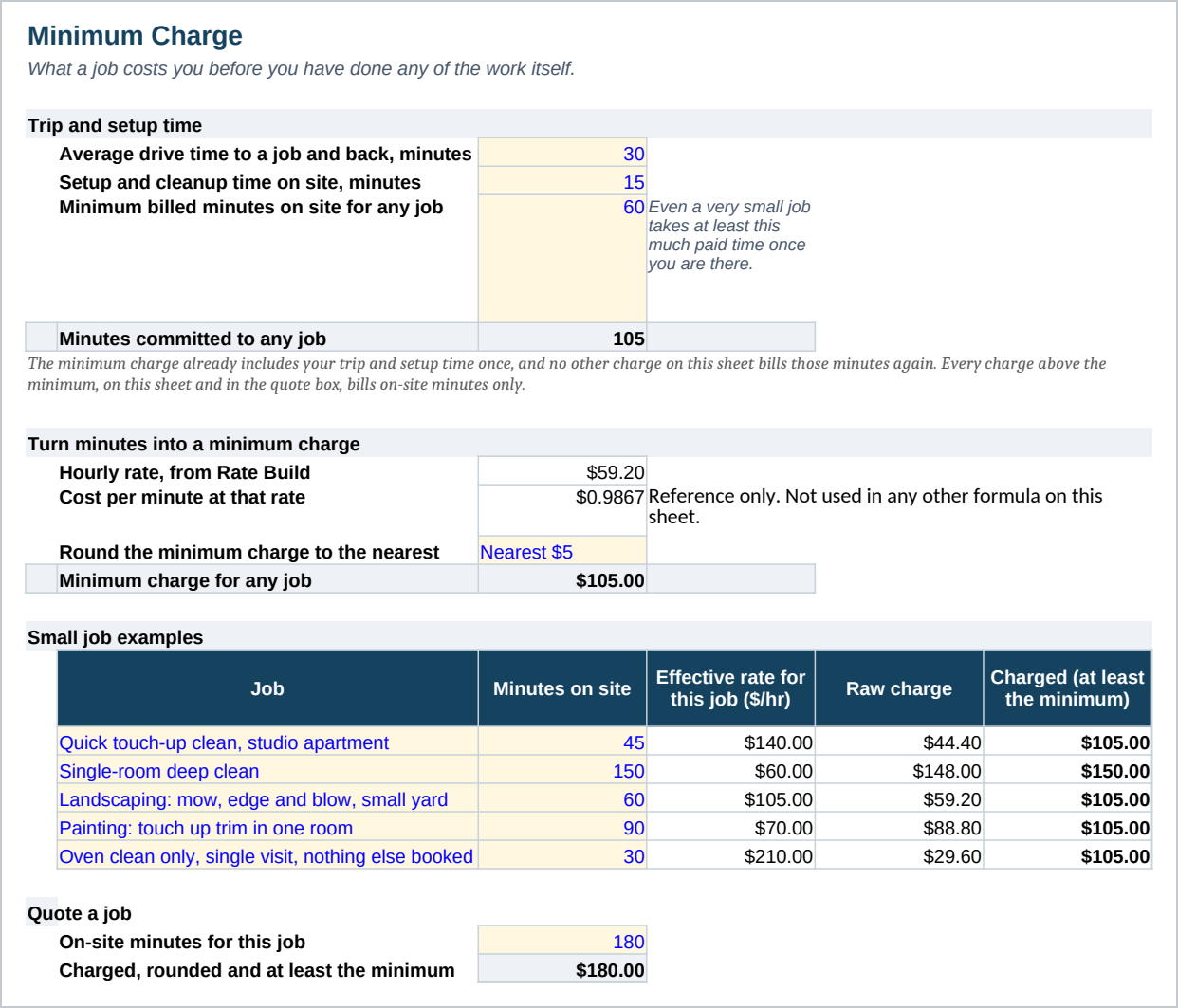Select the raw charge $148.00 cell

pyautogui.click(x=899, y=770)
